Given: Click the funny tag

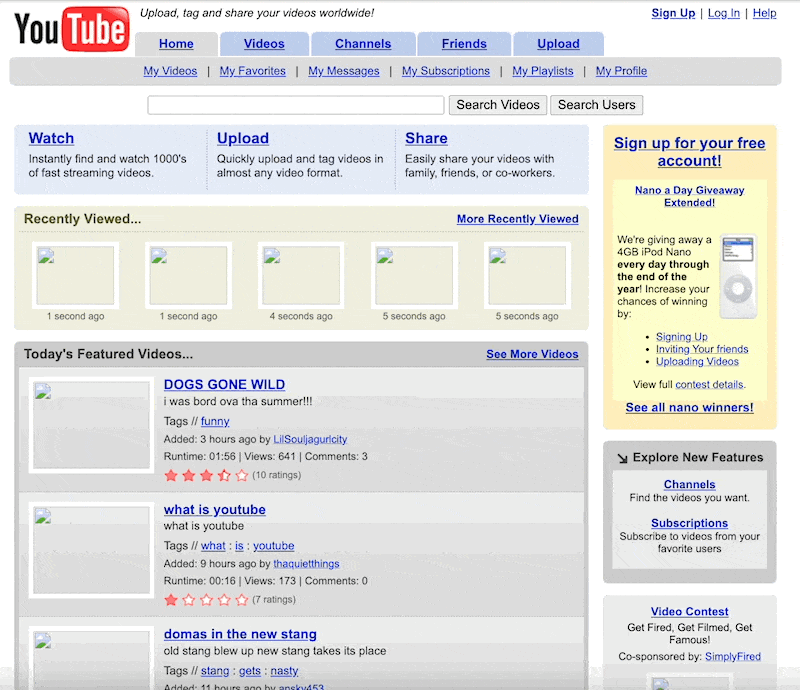Looking at the screenshot, I should point(215,422).
